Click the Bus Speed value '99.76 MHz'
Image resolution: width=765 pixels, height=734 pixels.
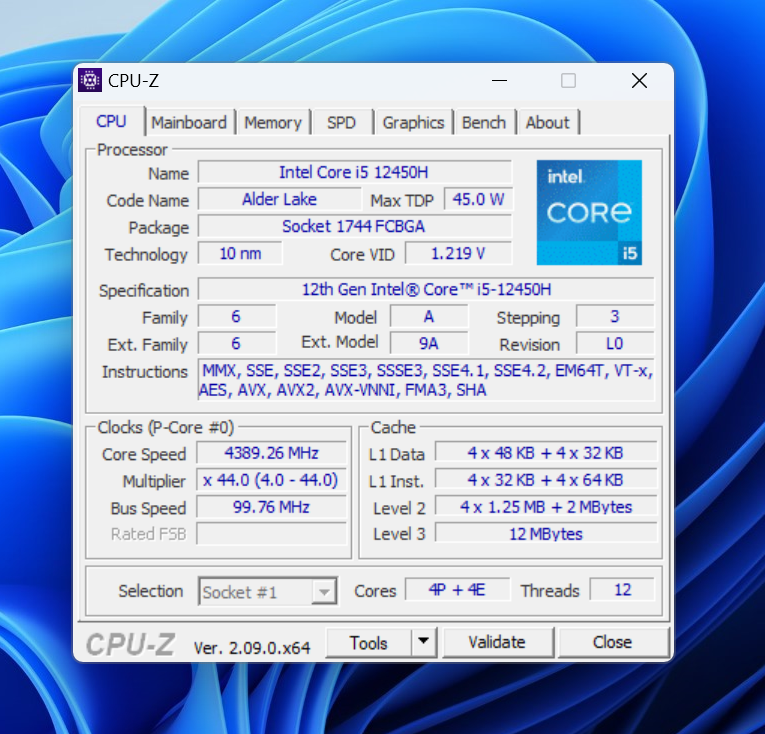point(271,507)
